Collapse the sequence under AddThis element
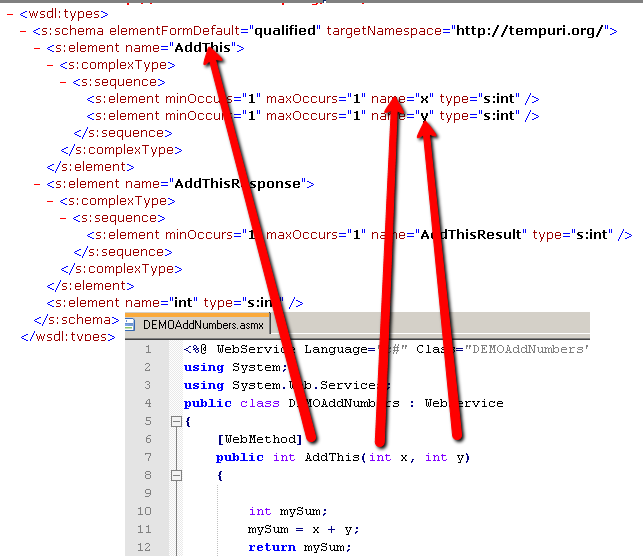 (65, 82)
